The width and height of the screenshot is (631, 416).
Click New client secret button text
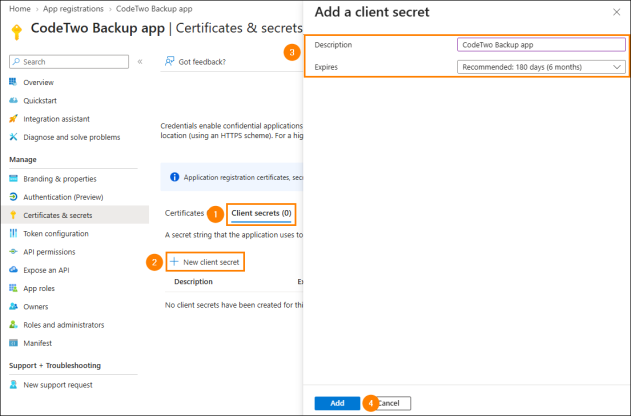pos(211,262)
